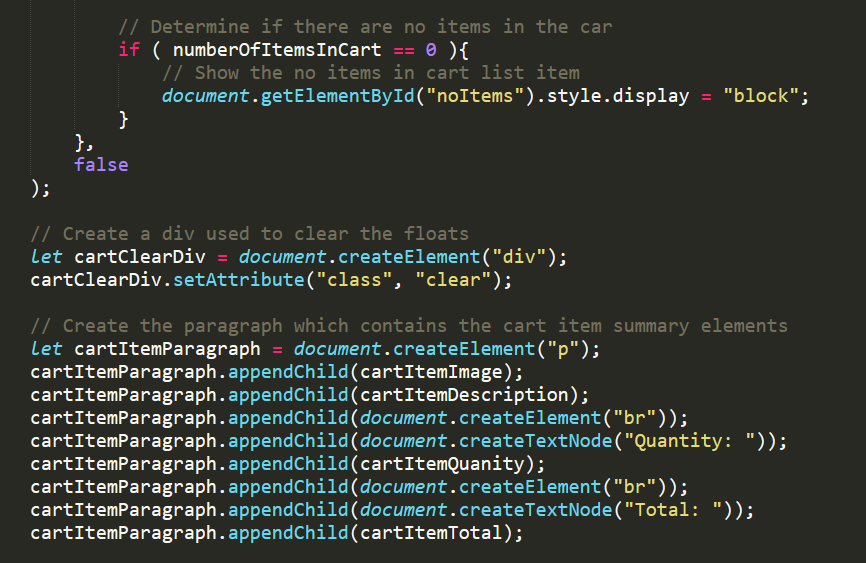This screenshot has height=563, width=866.
Task: Click the cartItemQuanity argument
Action: (x=442, y=464)
